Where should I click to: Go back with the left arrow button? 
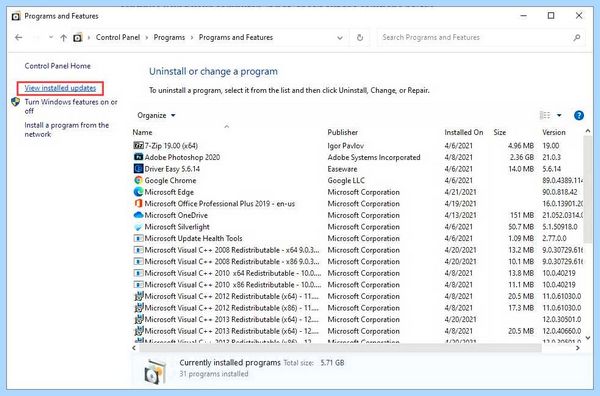18,37
